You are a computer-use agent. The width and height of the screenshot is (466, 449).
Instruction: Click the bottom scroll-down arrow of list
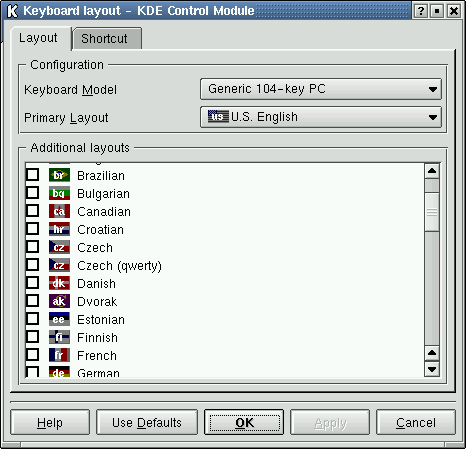432,369
